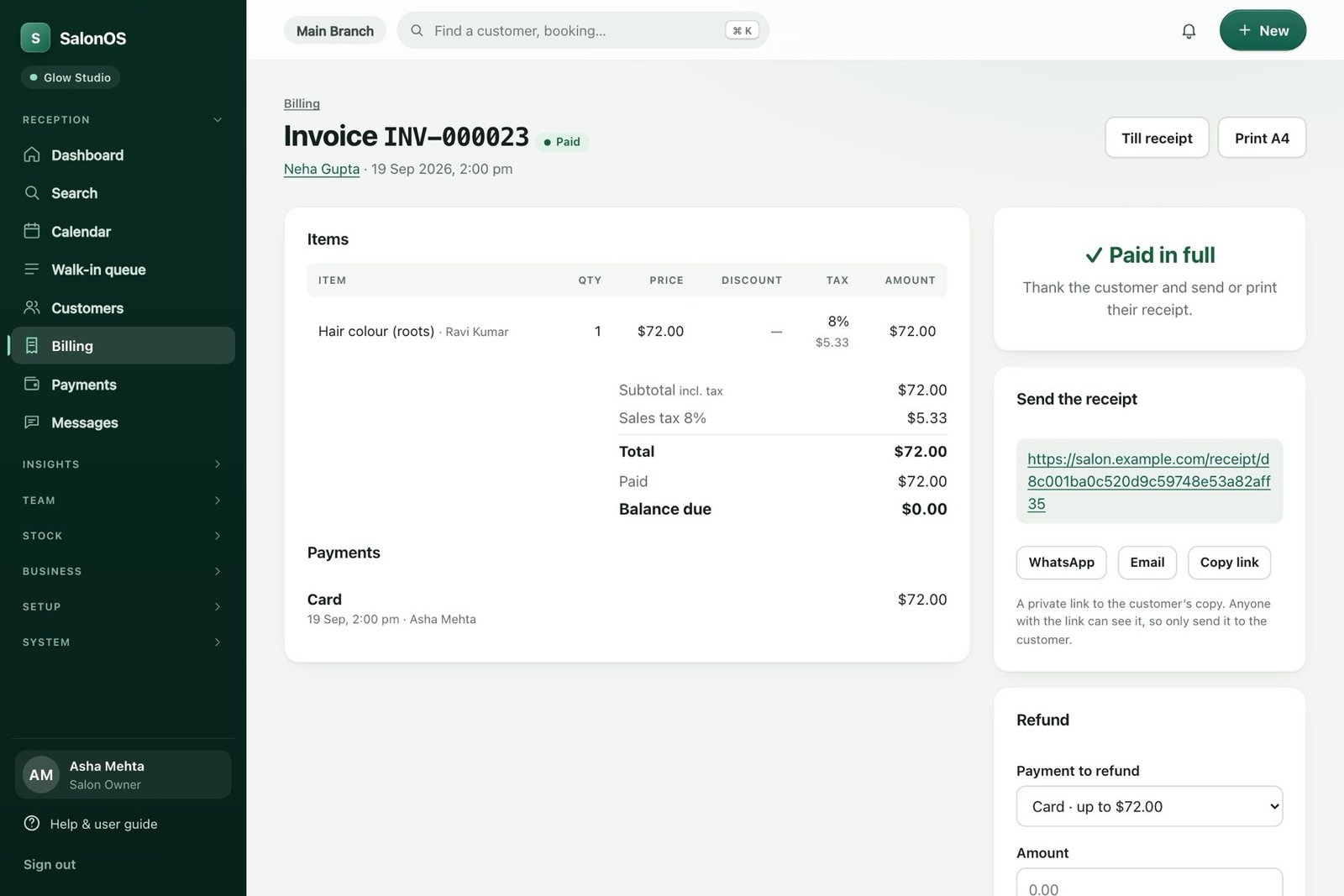Expand the Business section
1344x896 pixels.
click(x=123, y=571)
